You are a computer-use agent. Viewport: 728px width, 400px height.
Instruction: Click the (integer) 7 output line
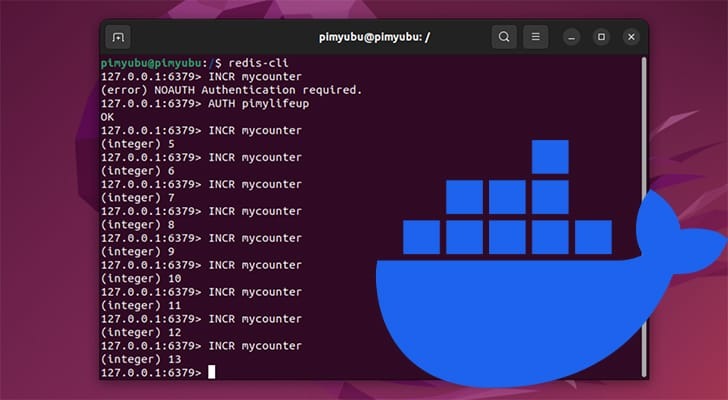(138, 198)
